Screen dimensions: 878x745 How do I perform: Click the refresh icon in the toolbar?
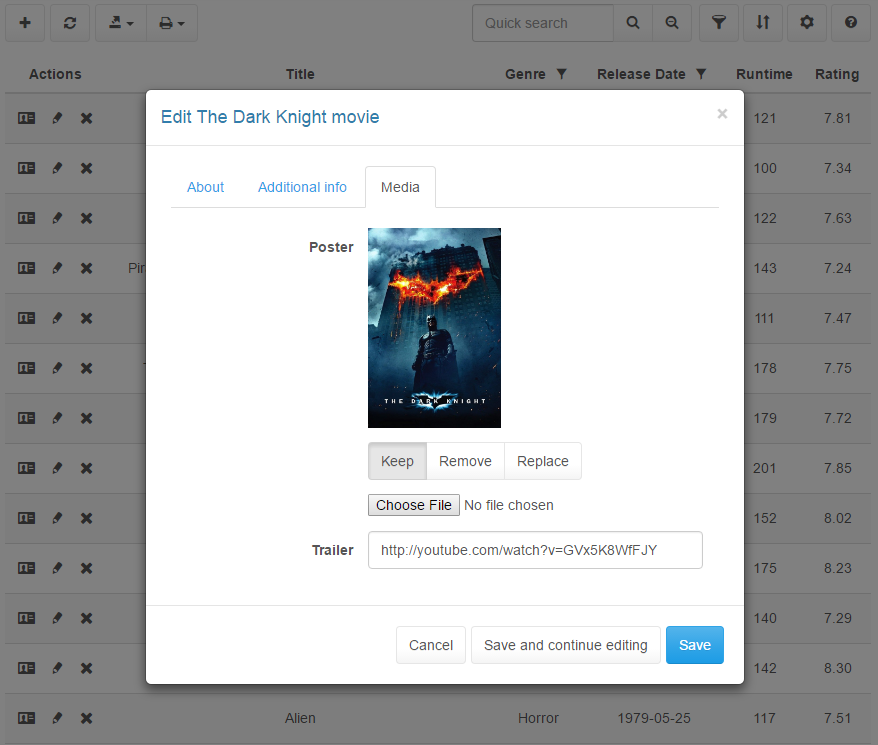(x=70, y=23)
